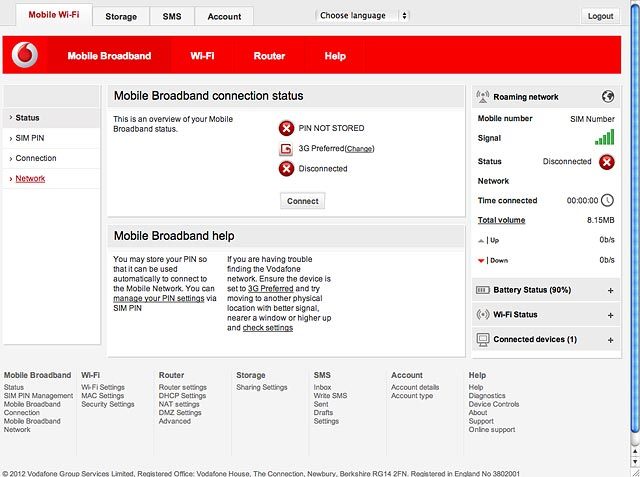The width and height of the screenshot is (640, 477).
Task: Click the Vodafone logo icon
Action: click(x=25, y=55)
